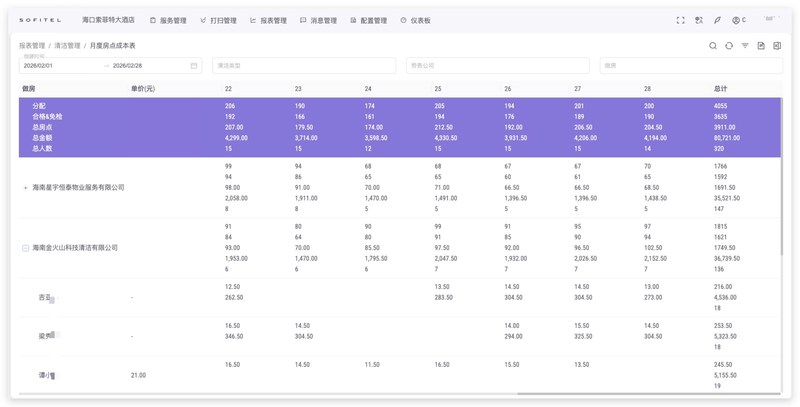Click the leaf theme icon in header
Screen dimensions: 800x407
click(717, 20)
